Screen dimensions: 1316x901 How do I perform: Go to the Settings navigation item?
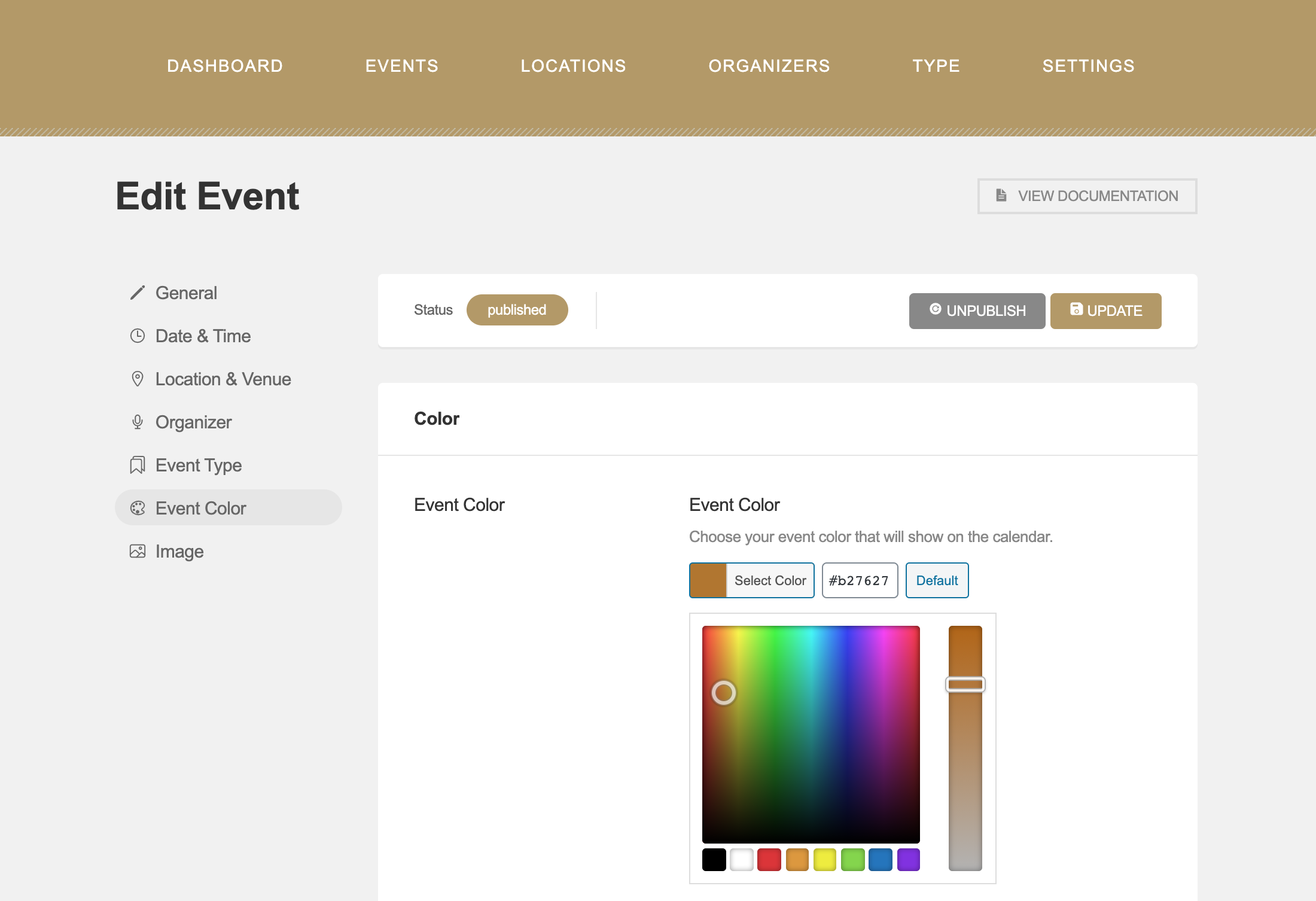(x=1088, y=66)
